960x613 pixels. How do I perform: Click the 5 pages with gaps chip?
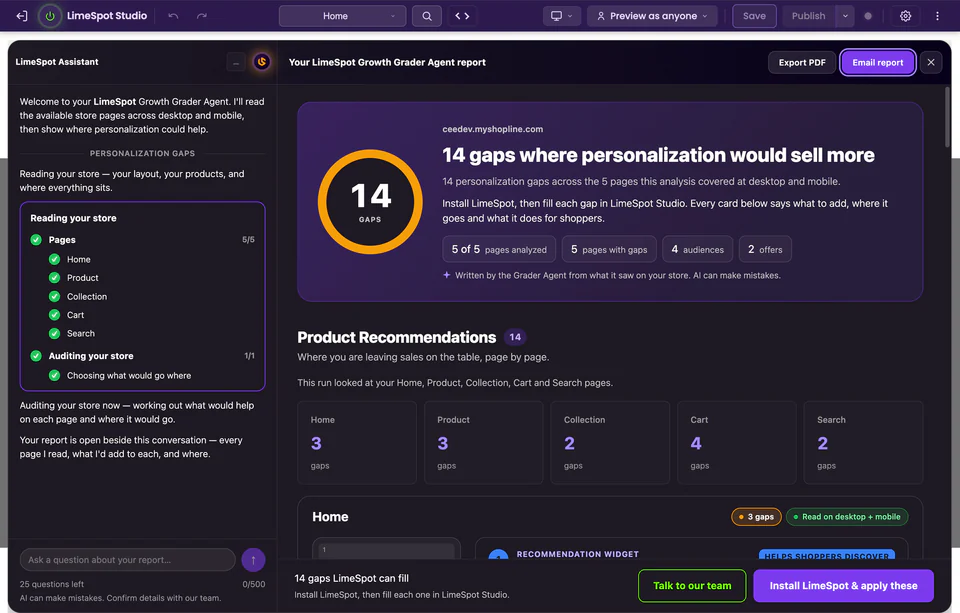pyautogui.click(x=609, y=249)
